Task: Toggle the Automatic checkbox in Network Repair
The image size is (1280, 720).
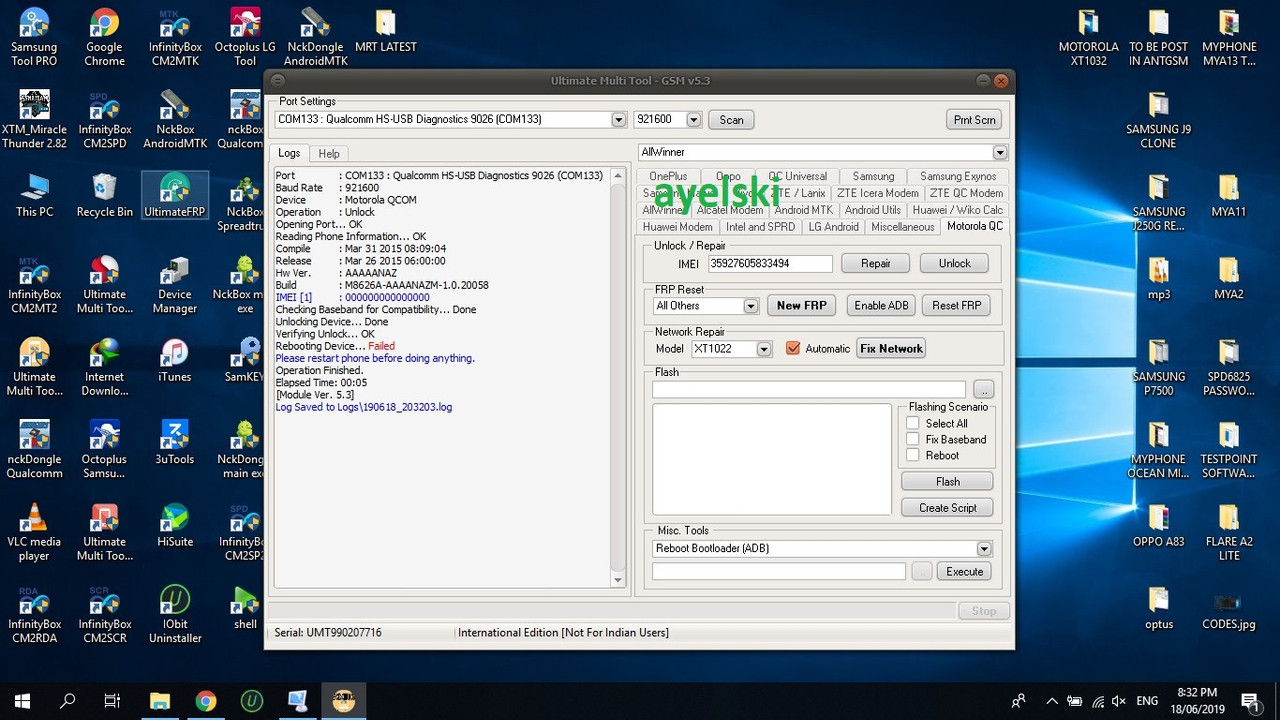Action: [793, 348]
